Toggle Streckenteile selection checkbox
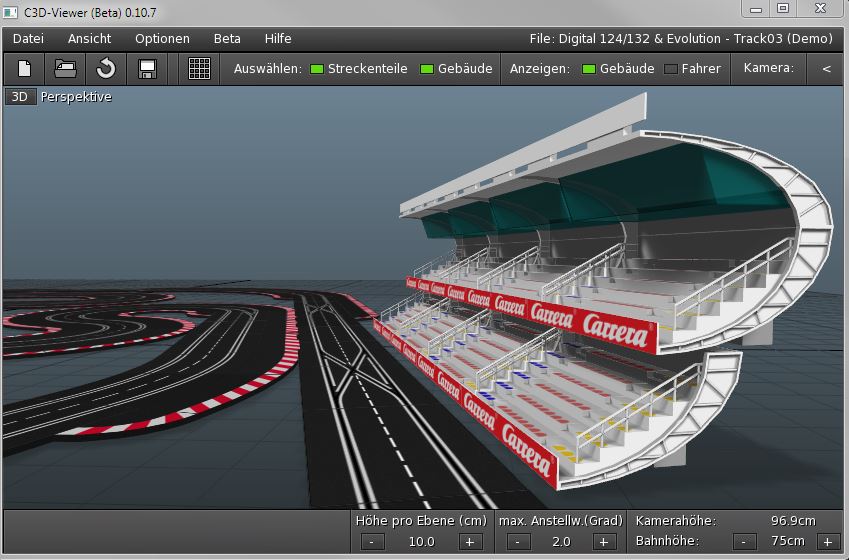849x560 pixels. tap(317, 69)
